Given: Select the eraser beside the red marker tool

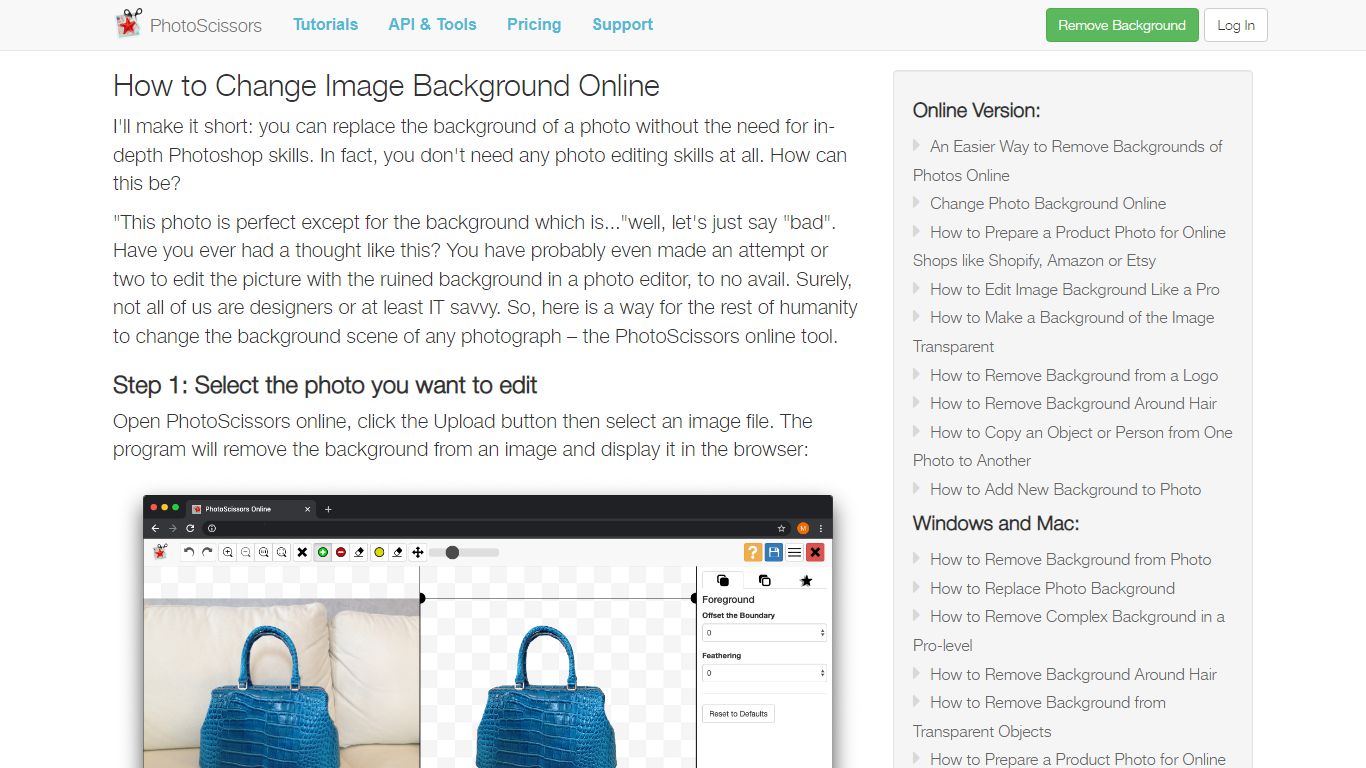Looking at the screenshot, I should (x=359, y=552).
